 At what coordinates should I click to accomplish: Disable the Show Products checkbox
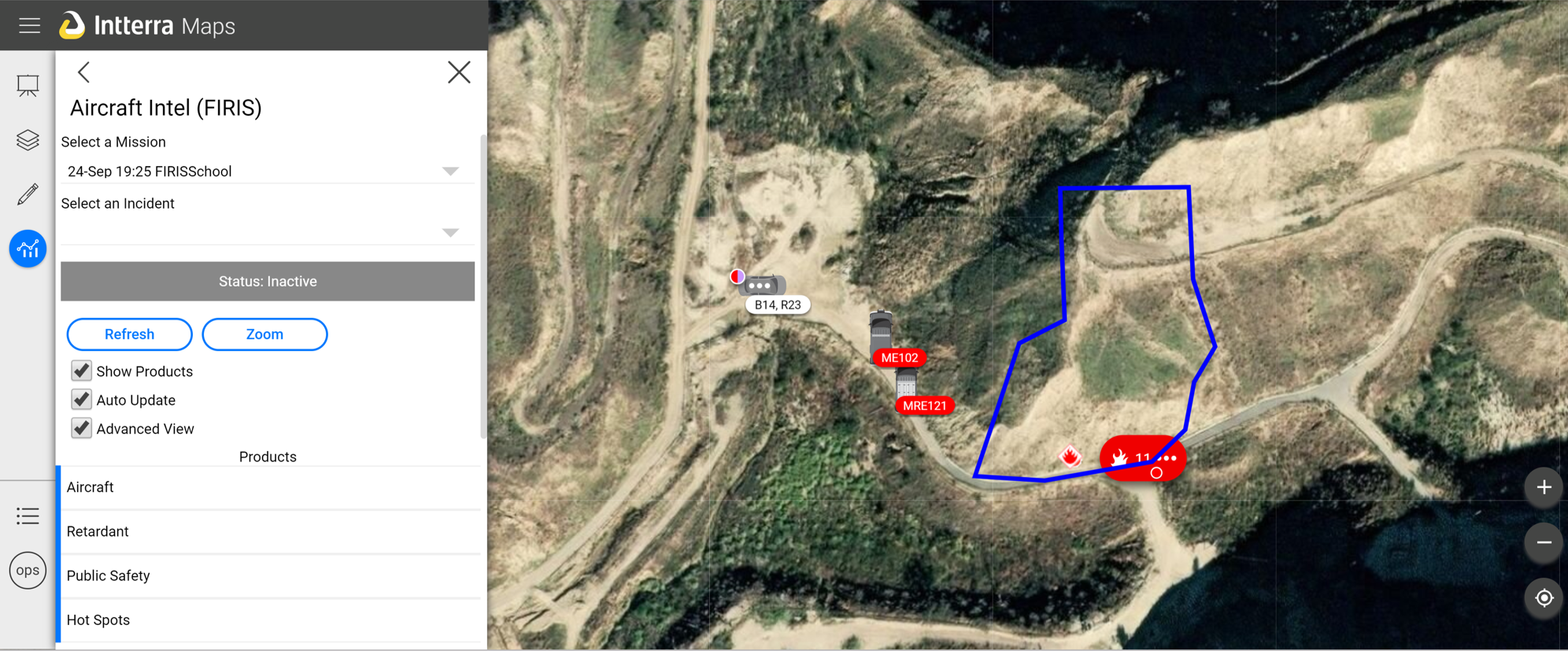[x=81, y=371]
